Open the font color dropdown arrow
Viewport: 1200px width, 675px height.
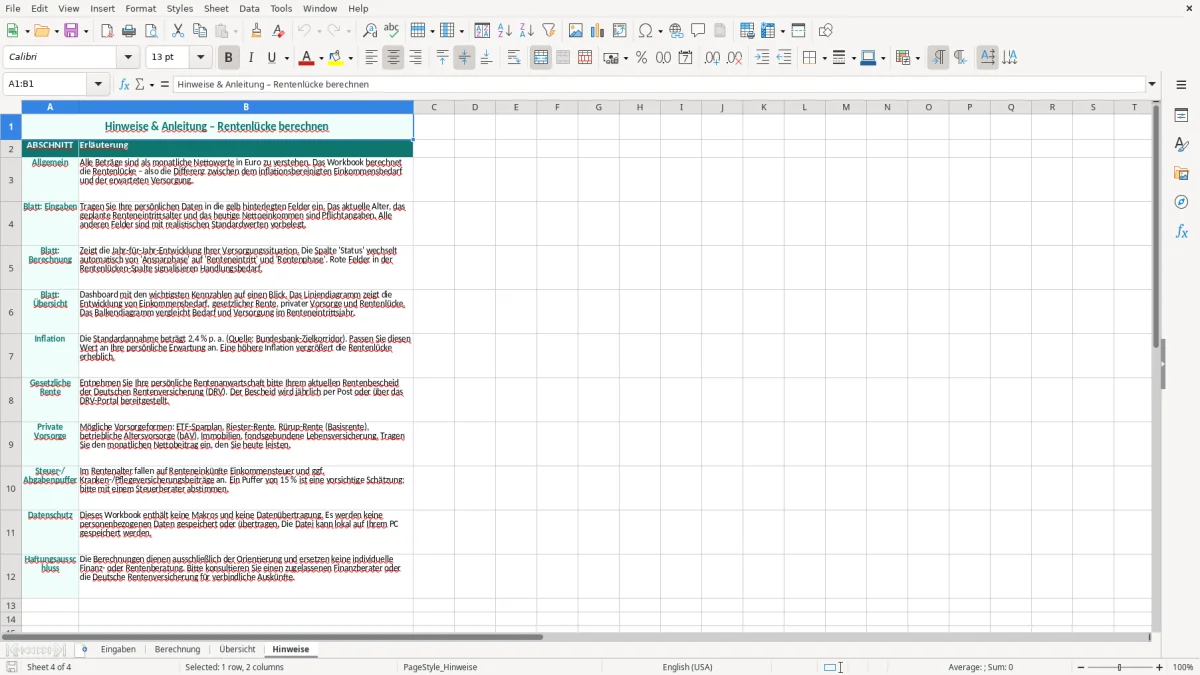323,58
